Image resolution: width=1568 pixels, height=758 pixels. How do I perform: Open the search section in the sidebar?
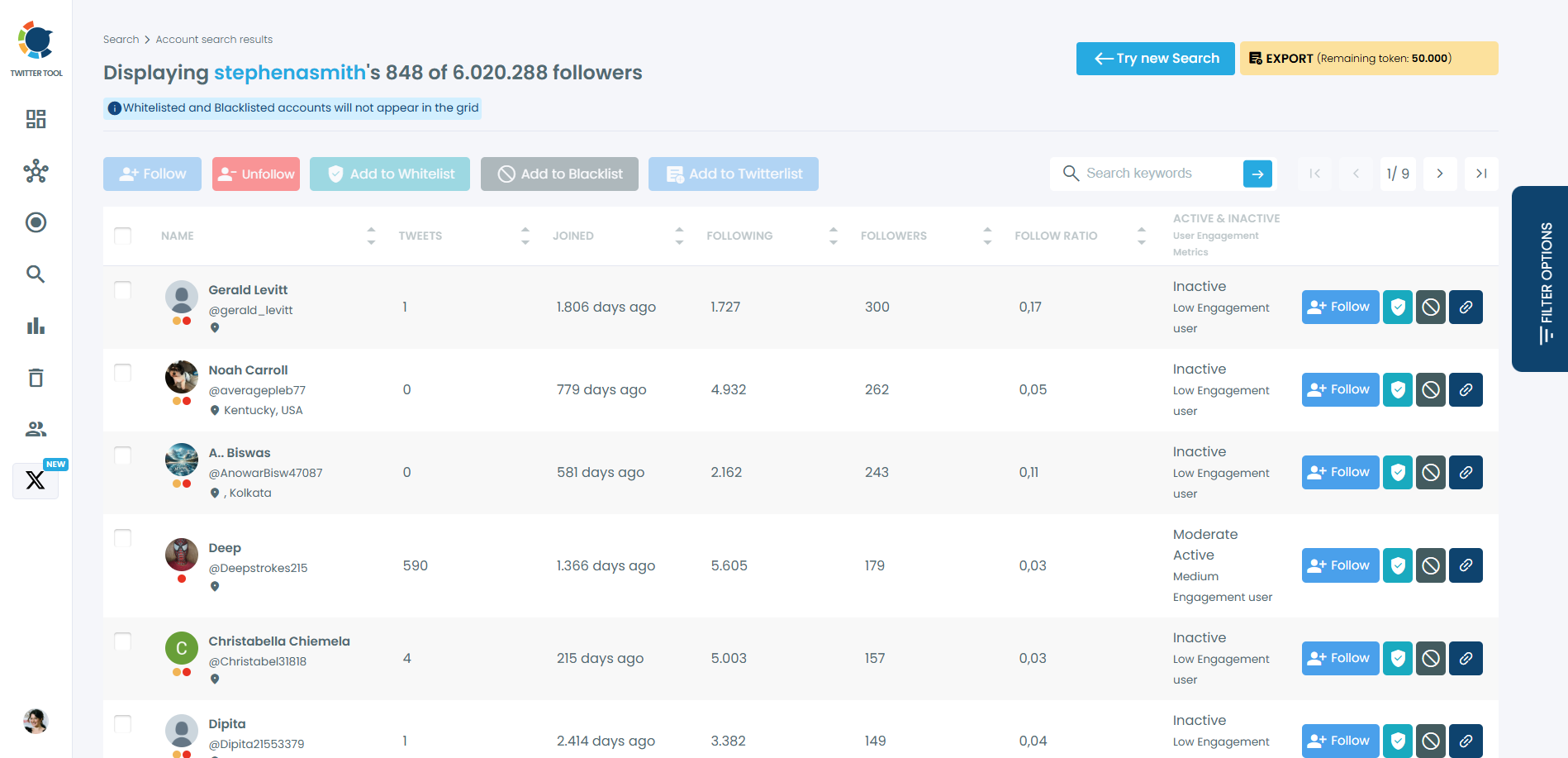[36, 274]
